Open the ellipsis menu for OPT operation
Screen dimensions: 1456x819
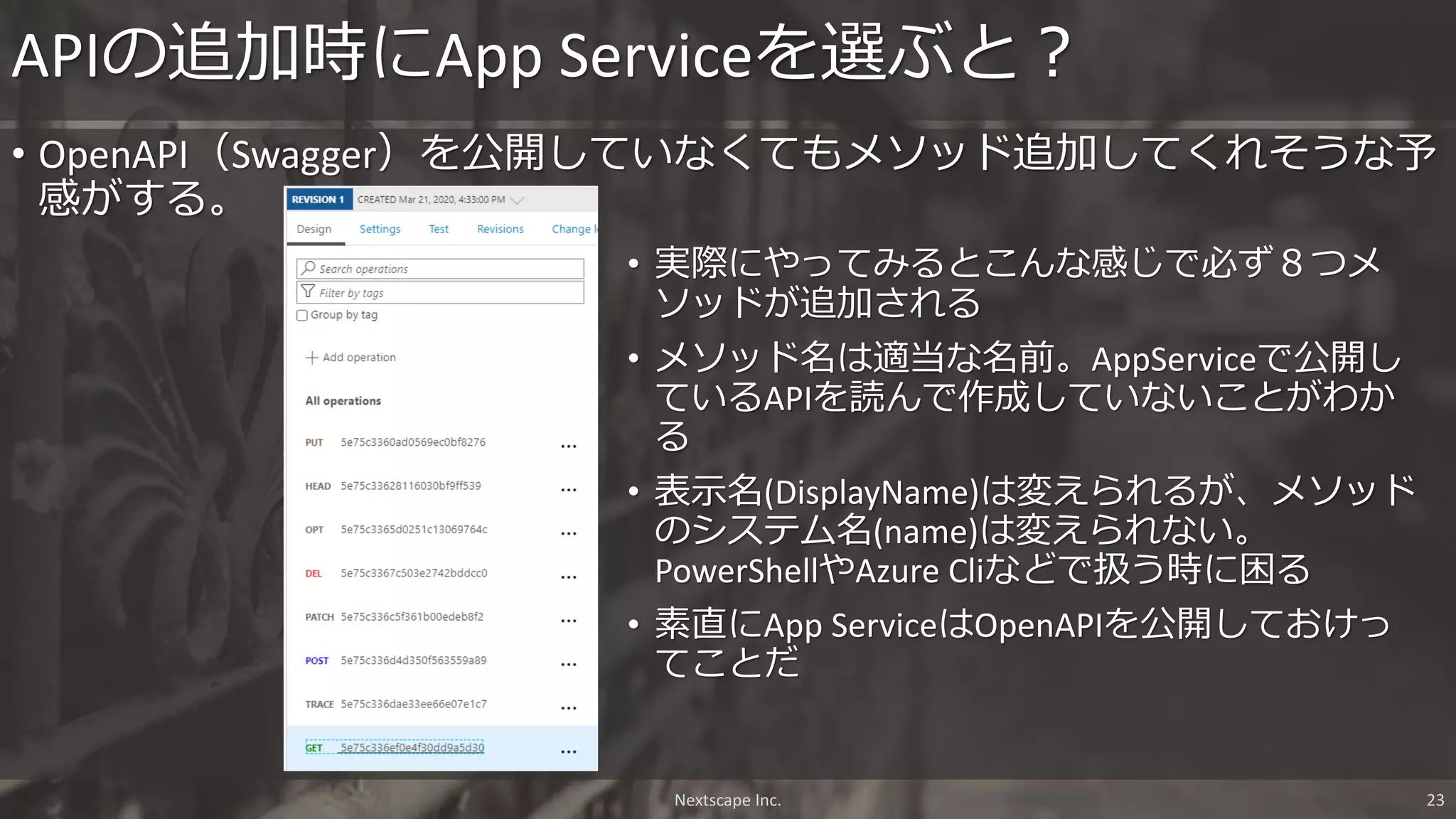coord(569,533)
